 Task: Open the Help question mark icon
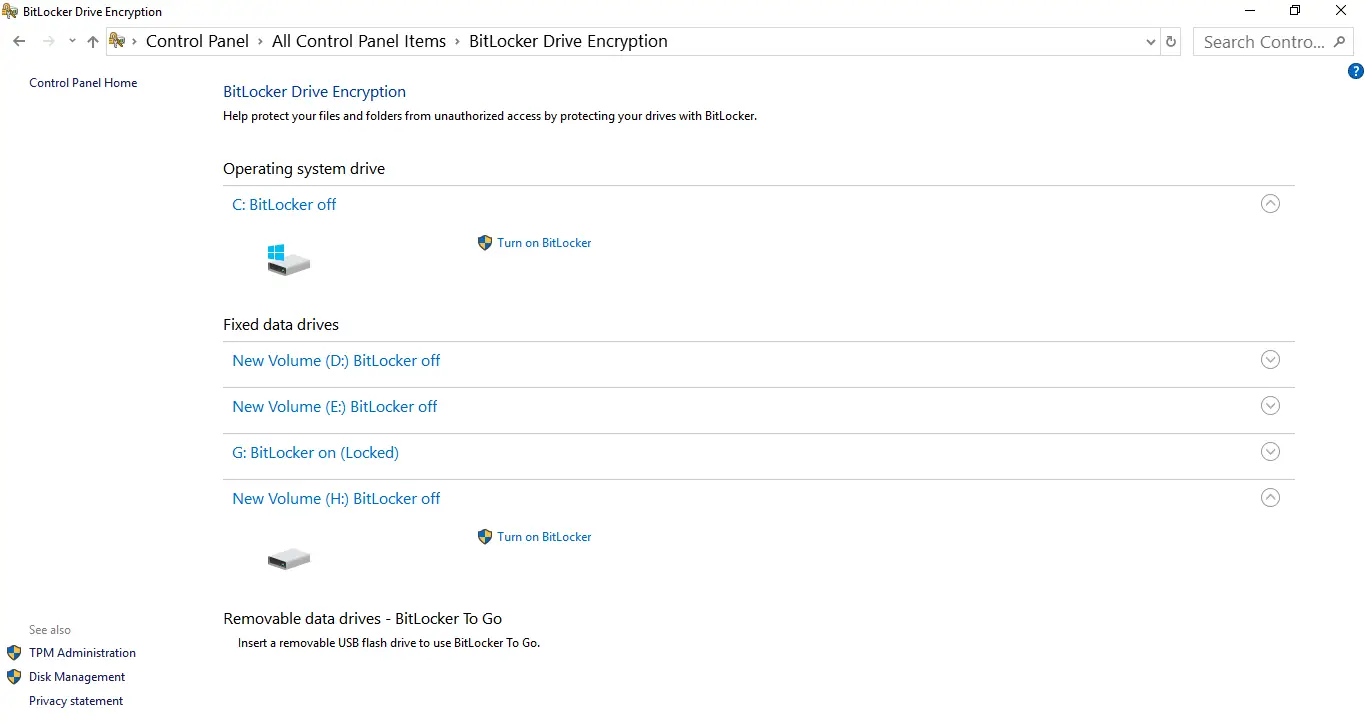click(x=1356, y=71)
